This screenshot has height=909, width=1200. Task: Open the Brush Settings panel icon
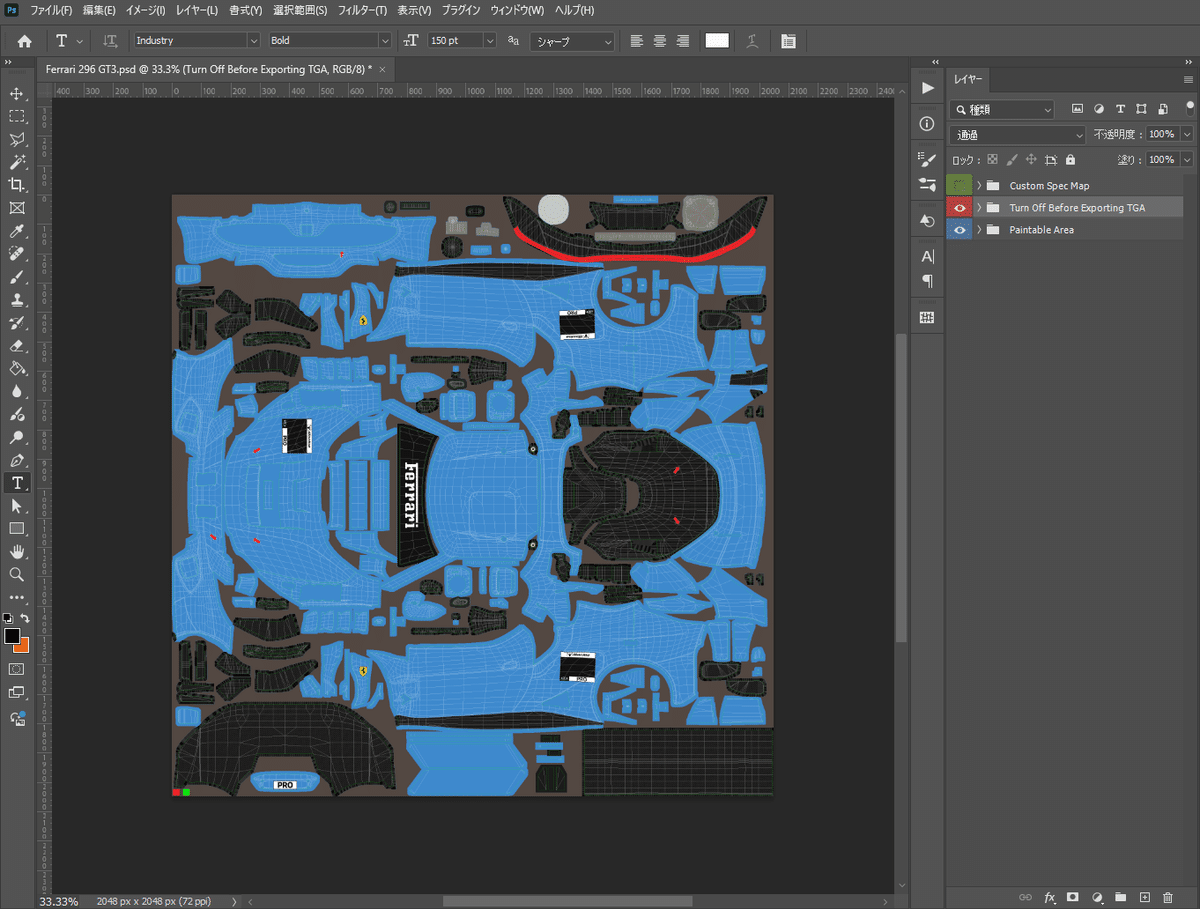click(x=927, y=160)
